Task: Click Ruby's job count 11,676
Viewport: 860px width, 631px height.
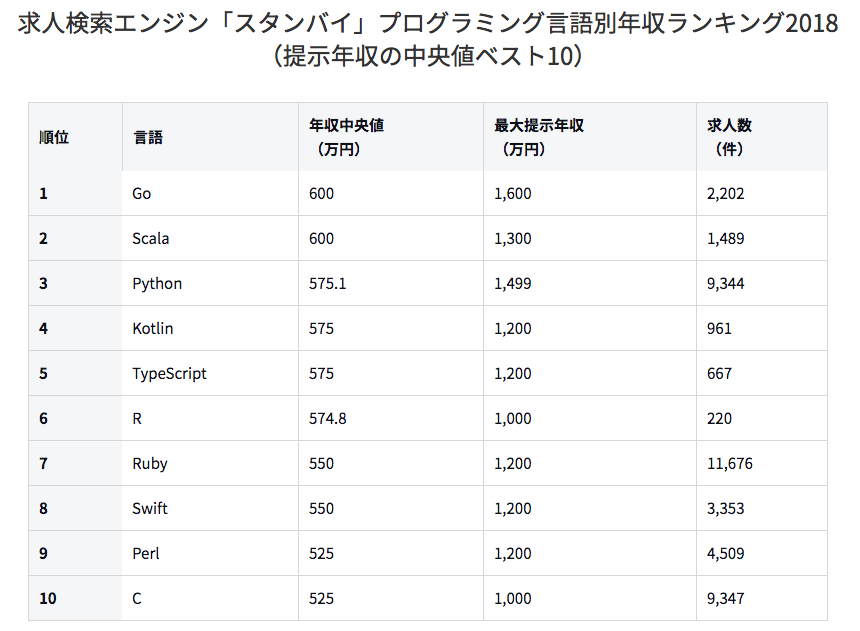Action: click(729, 464)
